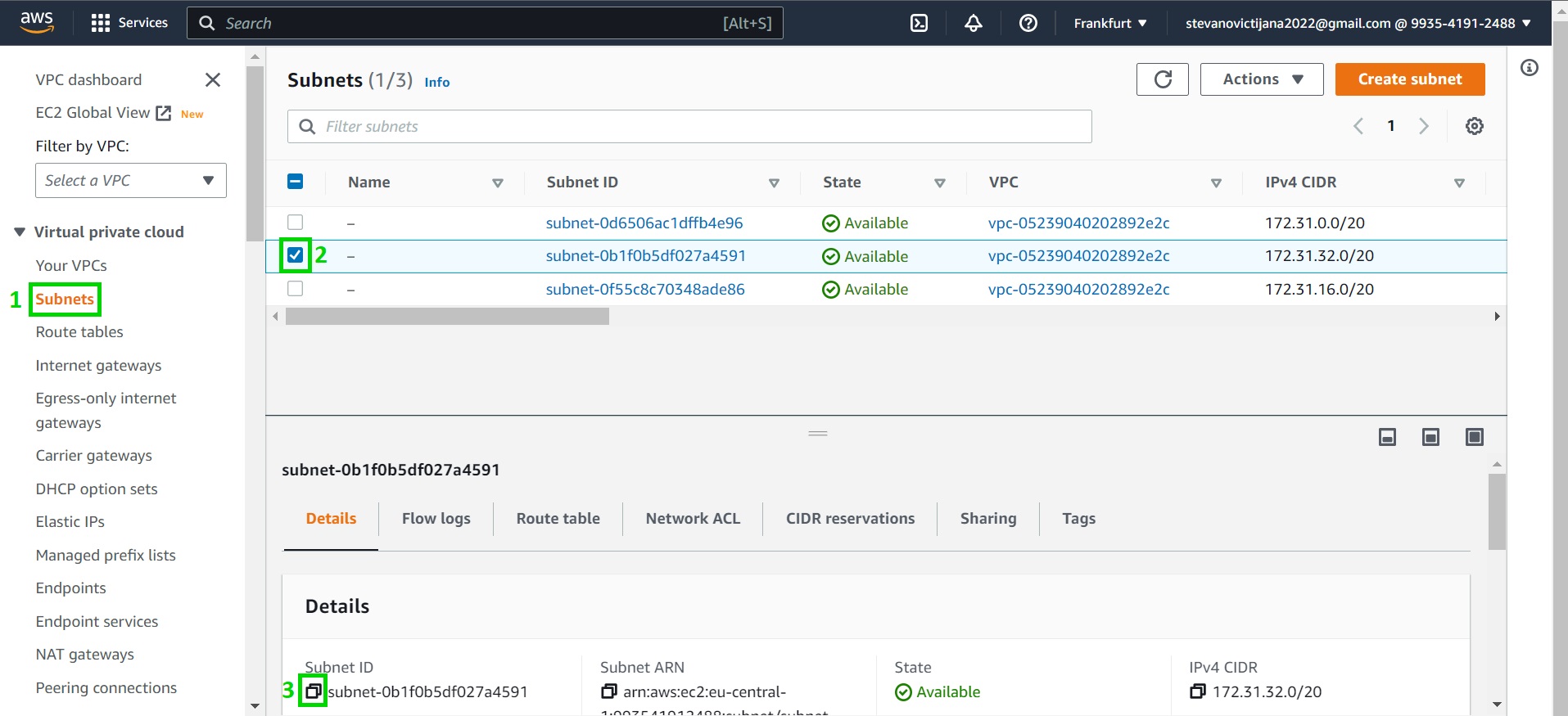Select subnet-0d6506ac1dffb4e96 checkbox
This screenshot has height=716, width=1568.
click(296, 223)
